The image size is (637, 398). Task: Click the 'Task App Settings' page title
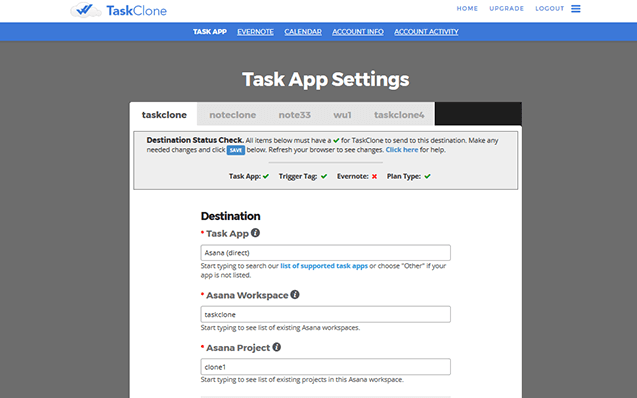pos(325,79)
